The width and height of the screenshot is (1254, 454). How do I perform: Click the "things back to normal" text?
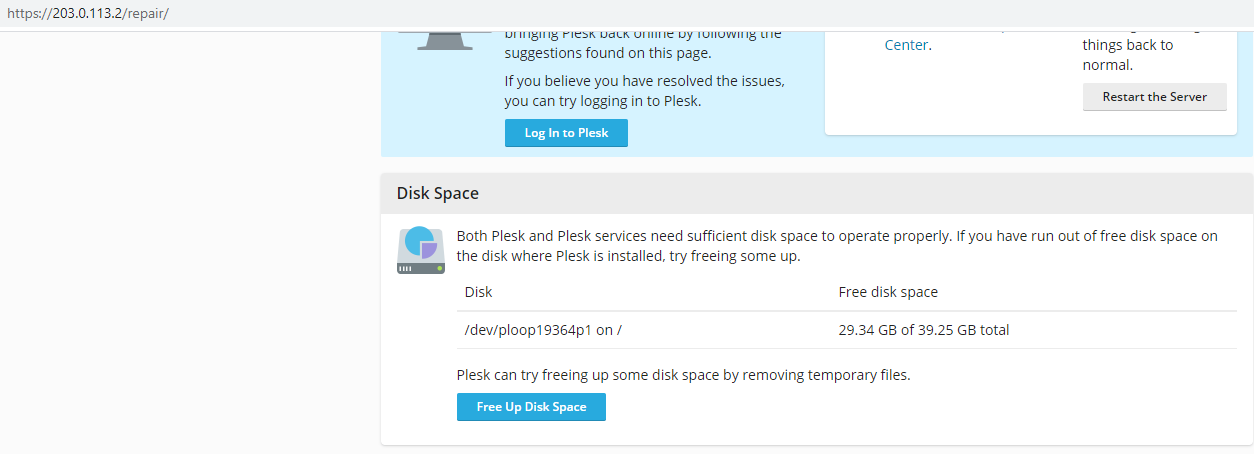tap(1127, 55)
